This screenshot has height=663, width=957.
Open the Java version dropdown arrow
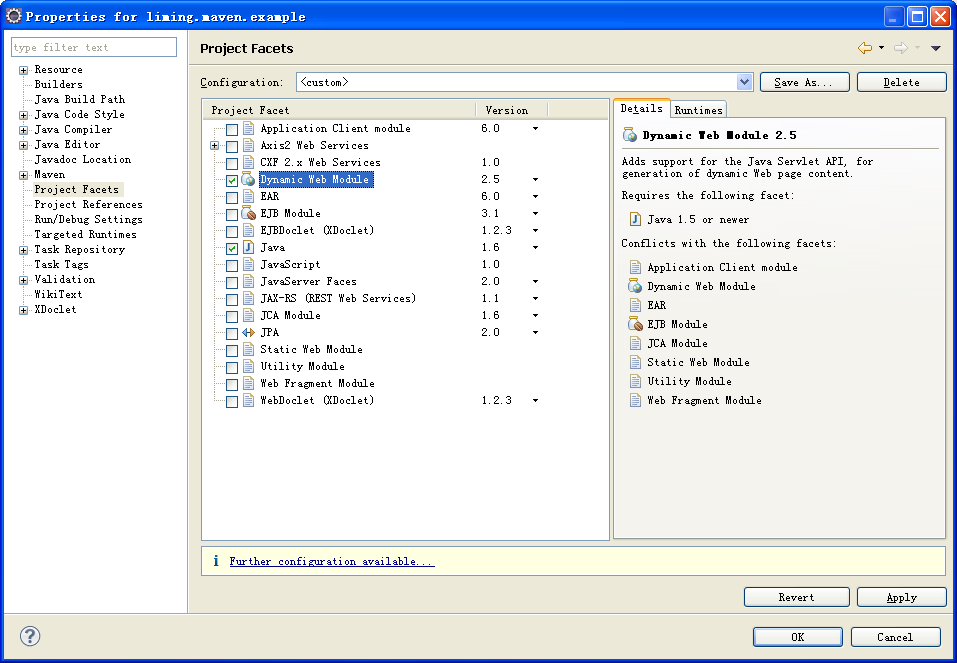pos(535,248)
